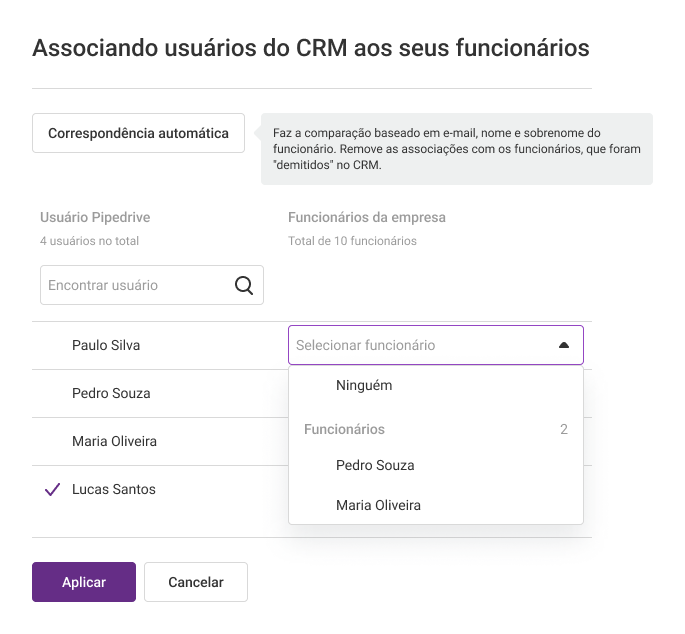Click the auto-match description tooltip text
685x634 pixels.
click(x=457, y=149)
